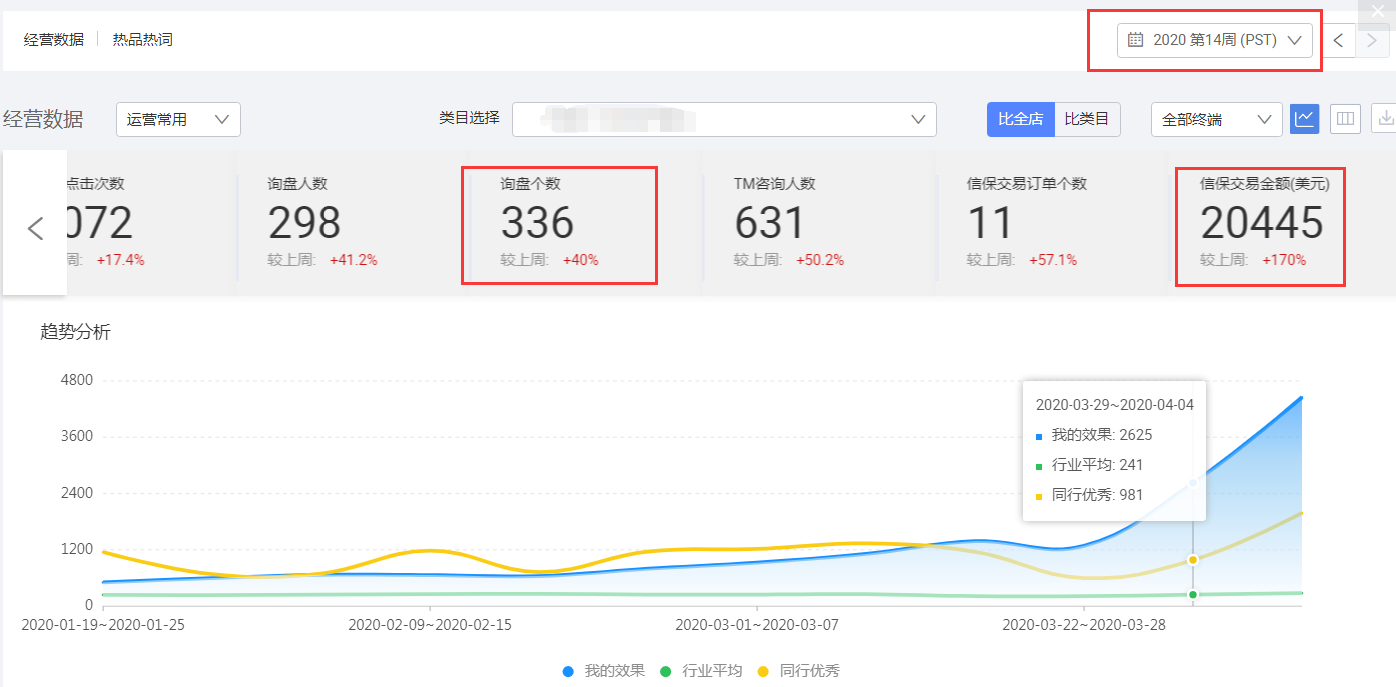Viewport: 1396px width, 687px height.
Task: Click calendar icon in week selector
Action: point(1135,40)
